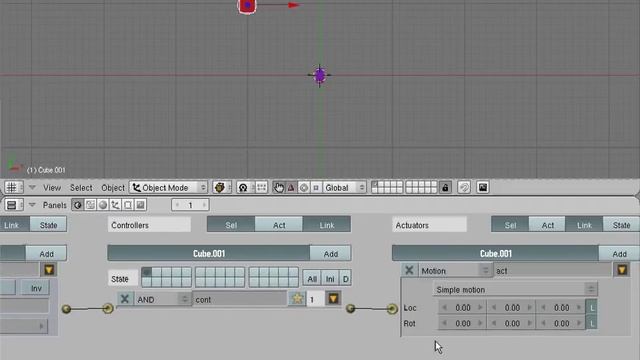The image size is (640, 360).
Task: Toggle Act in the Controllers section
Action: pos(279,224)
